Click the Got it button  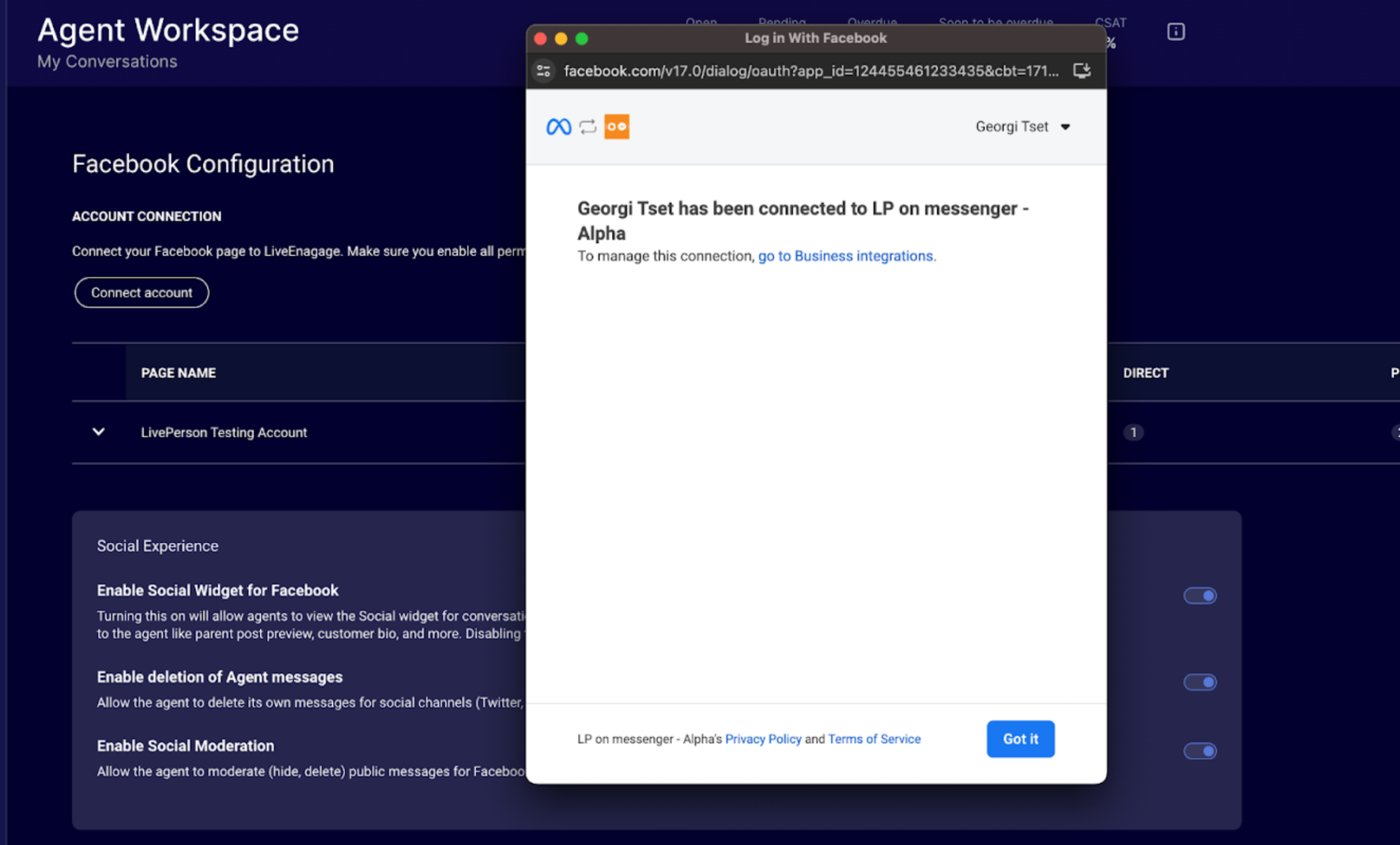pyautogui.click(x=1020, y=739)
